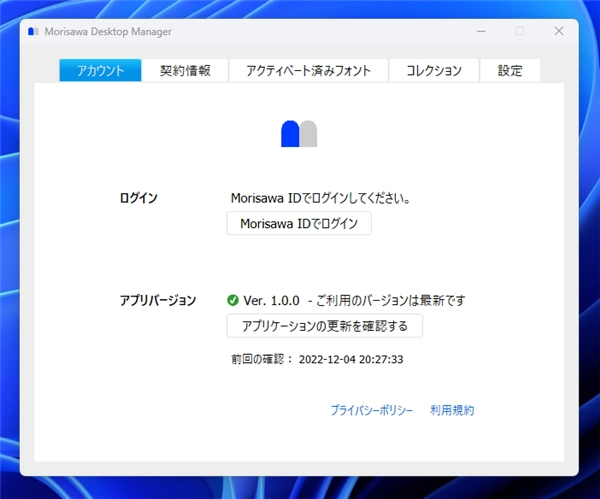
Task: Select the コレクション tab
Action: pyautogui.click(x=434, y=70)
